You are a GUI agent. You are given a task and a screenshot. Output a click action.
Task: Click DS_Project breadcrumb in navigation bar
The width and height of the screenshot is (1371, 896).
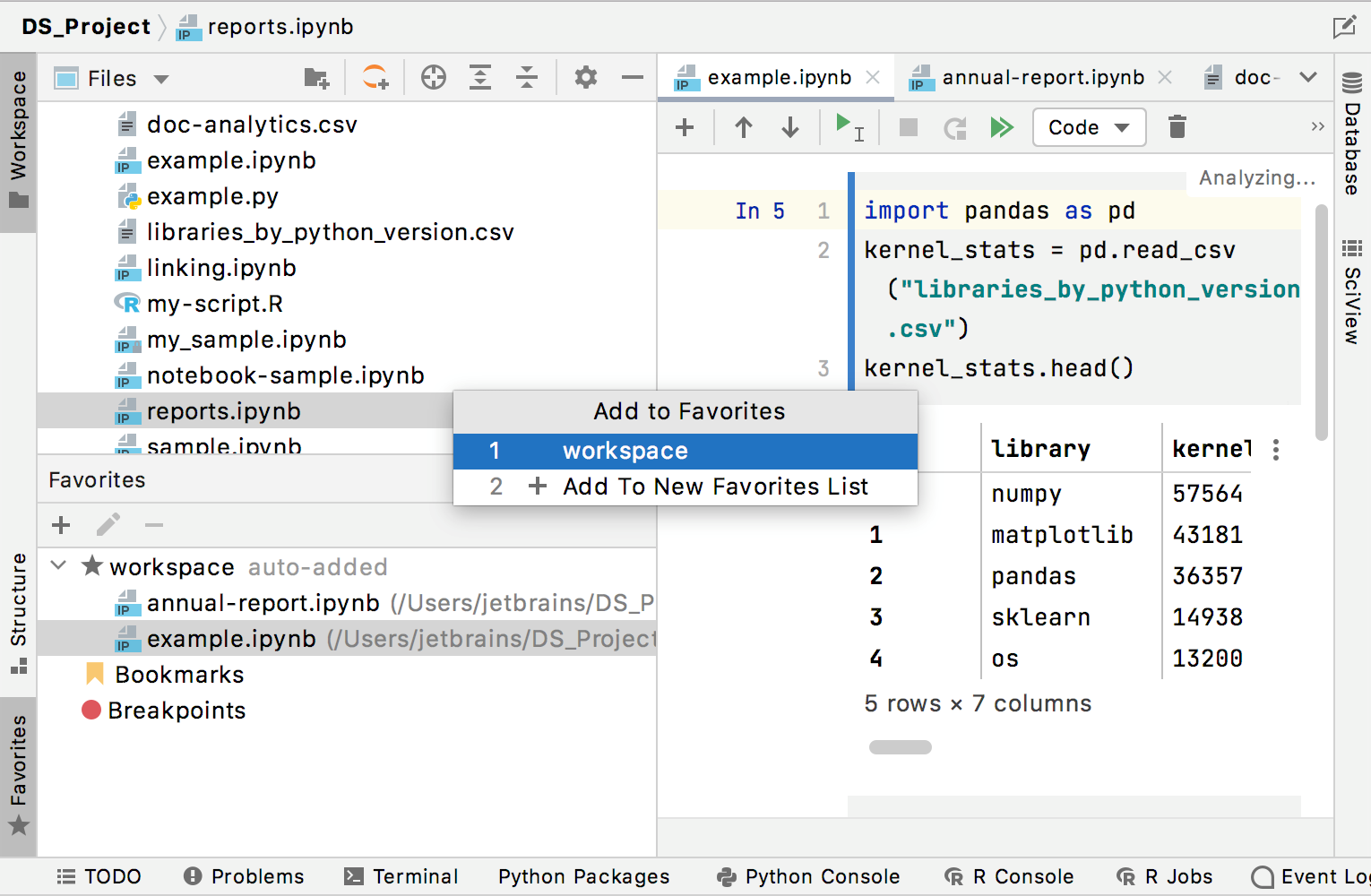point(86,27)
